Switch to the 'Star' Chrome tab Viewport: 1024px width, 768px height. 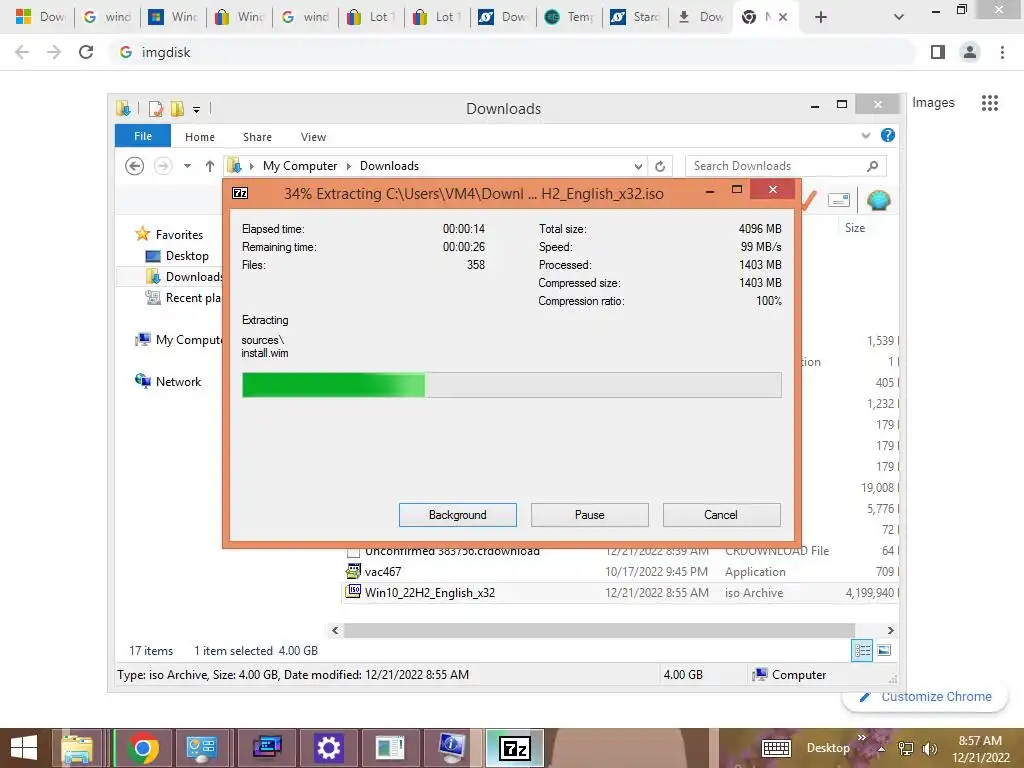click(x=635, y=17)
